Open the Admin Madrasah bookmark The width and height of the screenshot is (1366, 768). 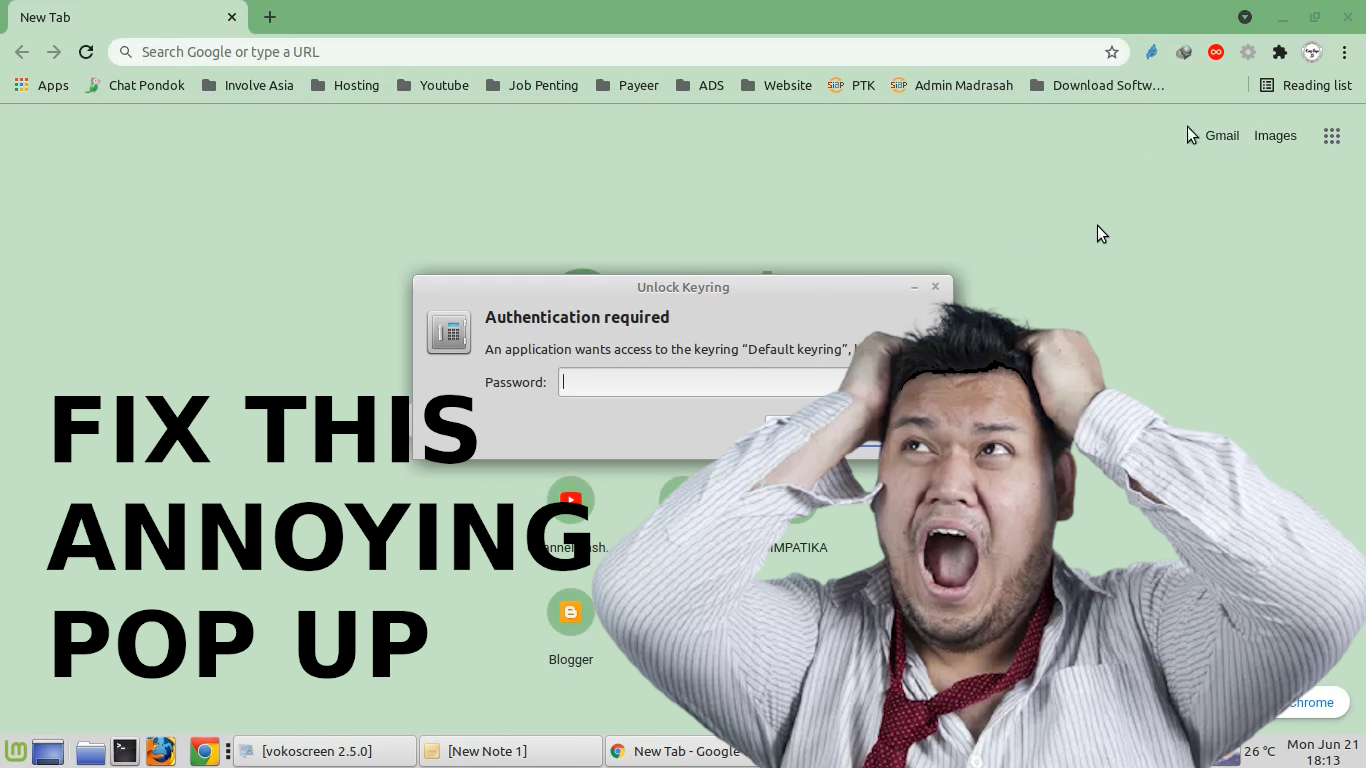click(x=951, y=85)
